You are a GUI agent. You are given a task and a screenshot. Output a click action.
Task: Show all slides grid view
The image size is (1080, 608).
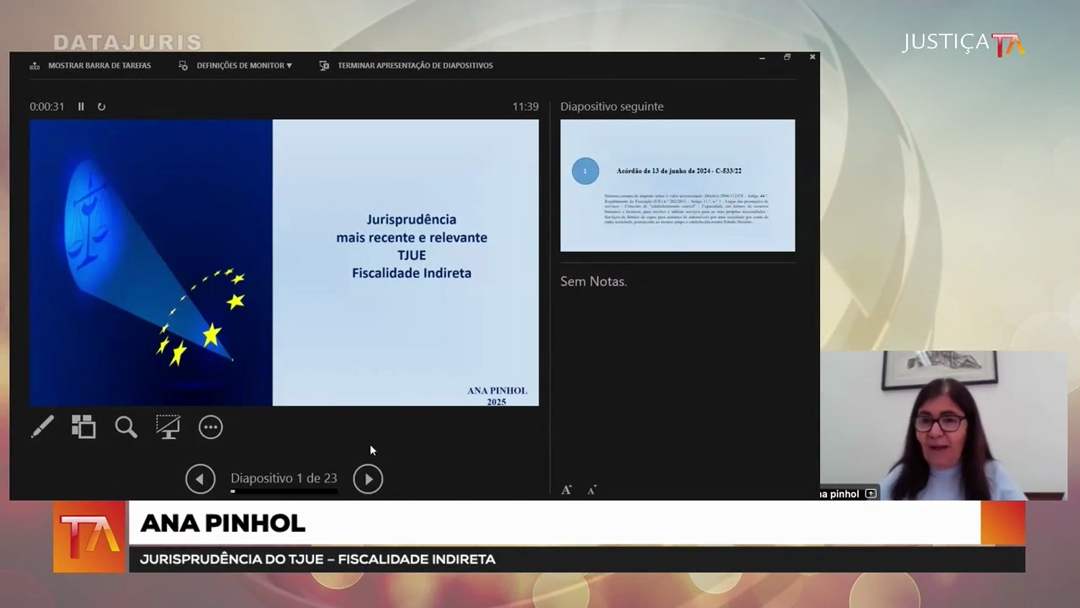coord(84,427)
